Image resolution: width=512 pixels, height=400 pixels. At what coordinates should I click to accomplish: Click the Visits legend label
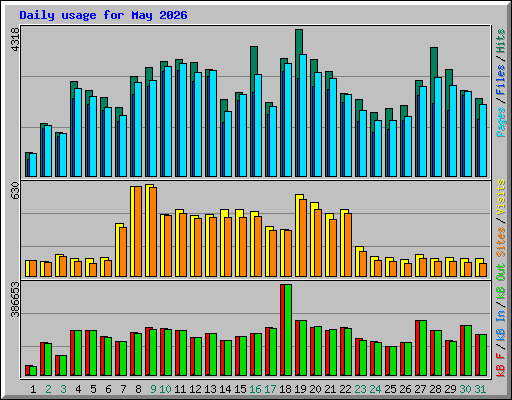coord(501,197)
